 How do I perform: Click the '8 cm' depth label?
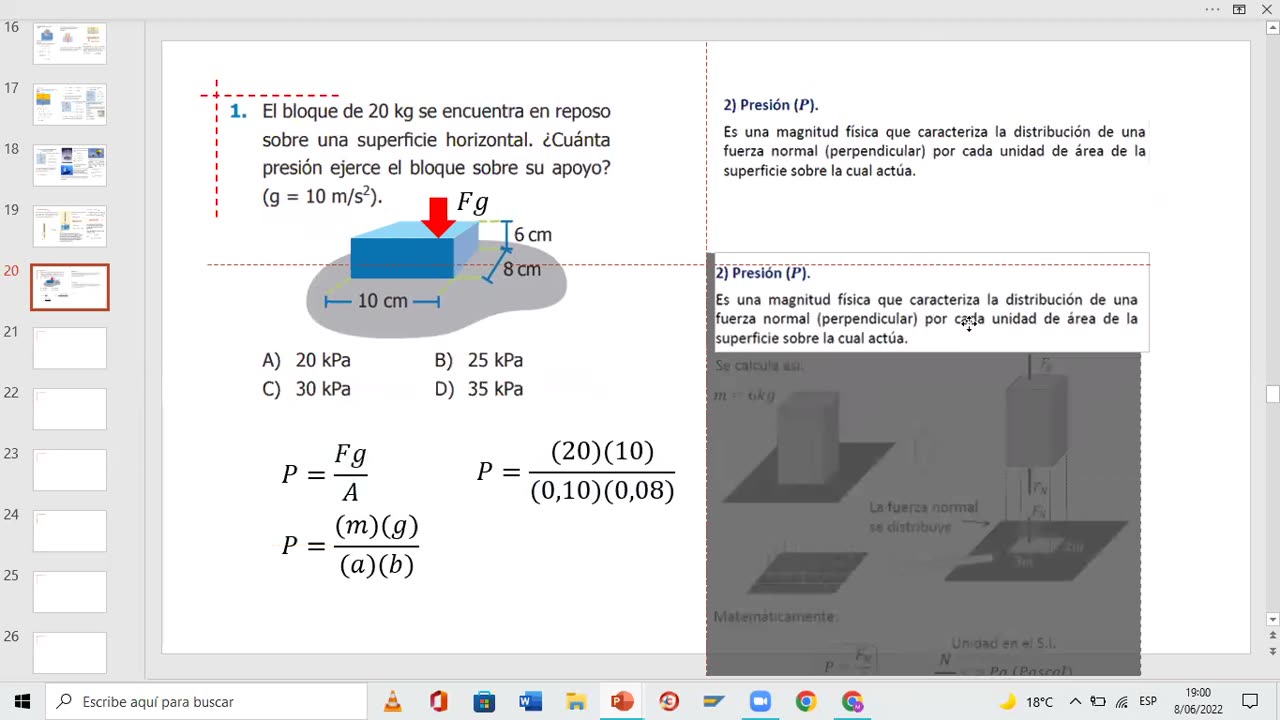coord(522,269)
